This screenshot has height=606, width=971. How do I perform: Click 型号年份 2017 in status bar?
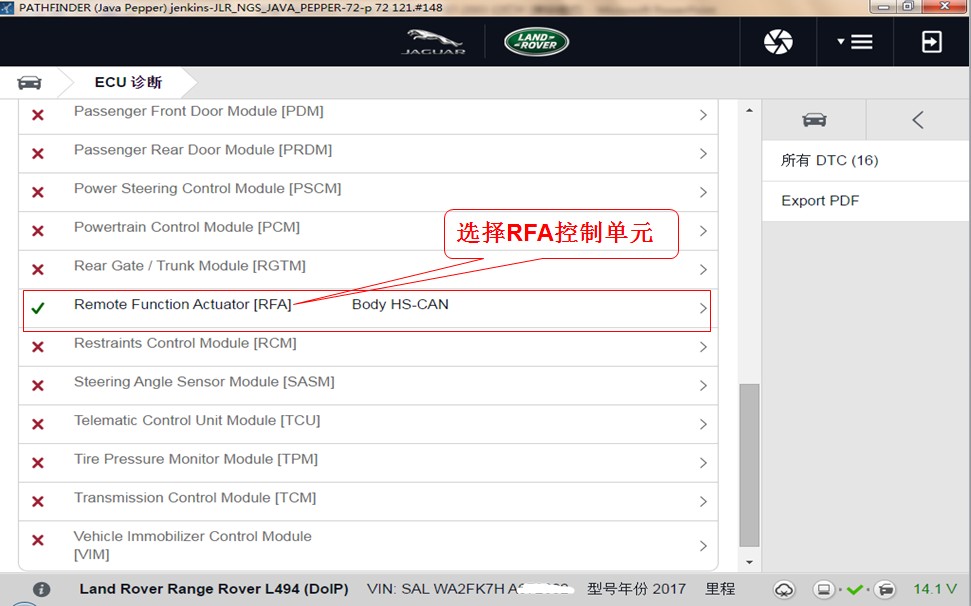point(636,589)
